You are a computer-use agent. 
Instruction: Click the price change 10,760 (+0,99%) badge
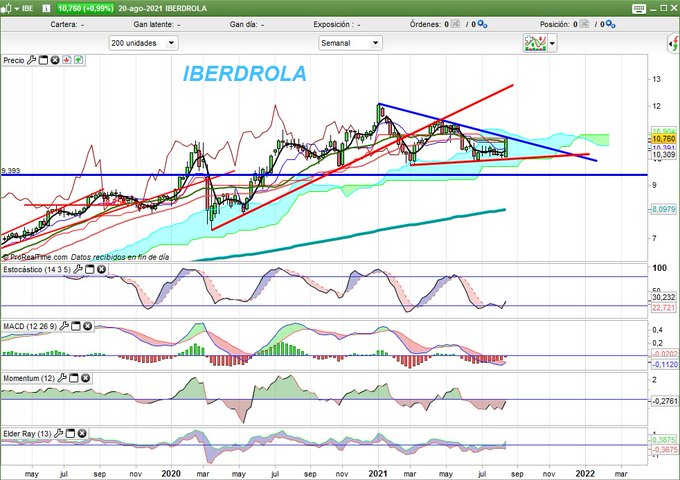coord(85,8)
